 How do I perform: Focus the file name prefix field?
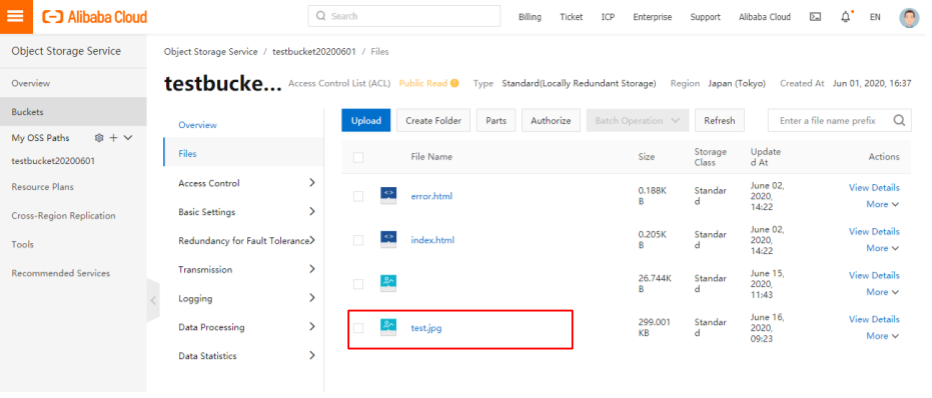(839, 121)
